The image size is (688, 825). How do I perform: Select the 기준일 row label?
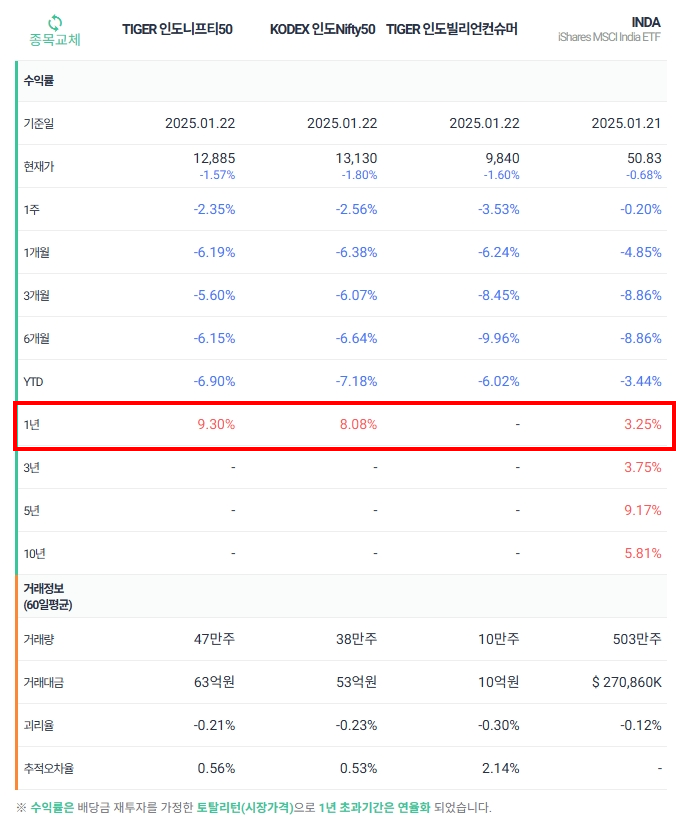click(x=38, y=124)
